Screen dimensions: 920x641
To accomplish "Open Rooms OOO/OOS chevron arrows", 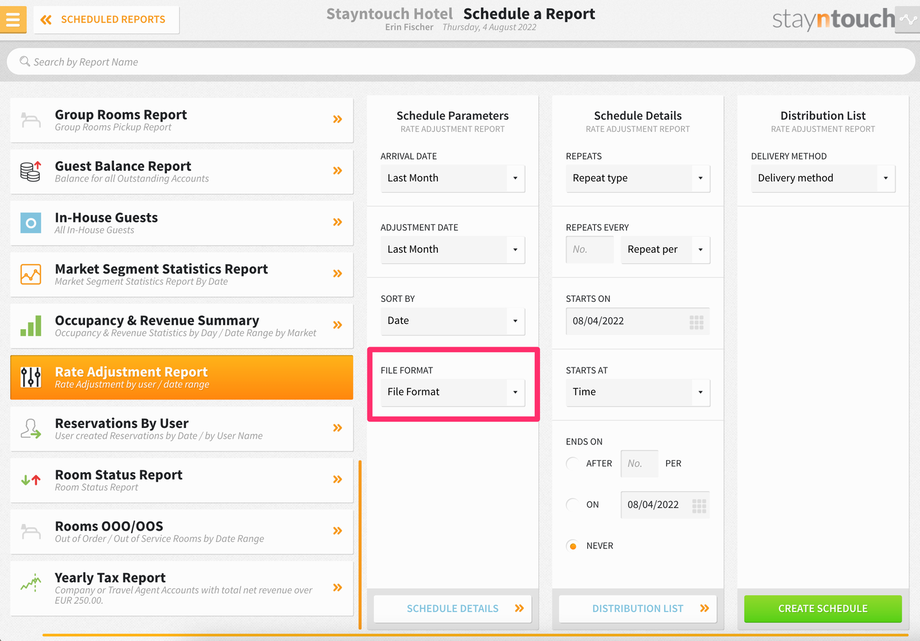I will click(x=337, y=531).
